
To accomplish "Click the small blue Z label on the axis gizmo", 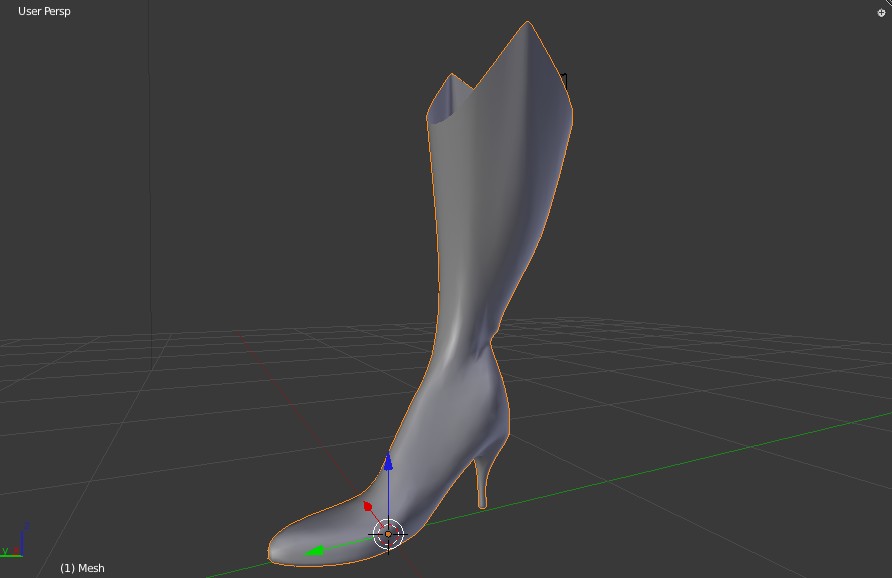I will point(27,525).
